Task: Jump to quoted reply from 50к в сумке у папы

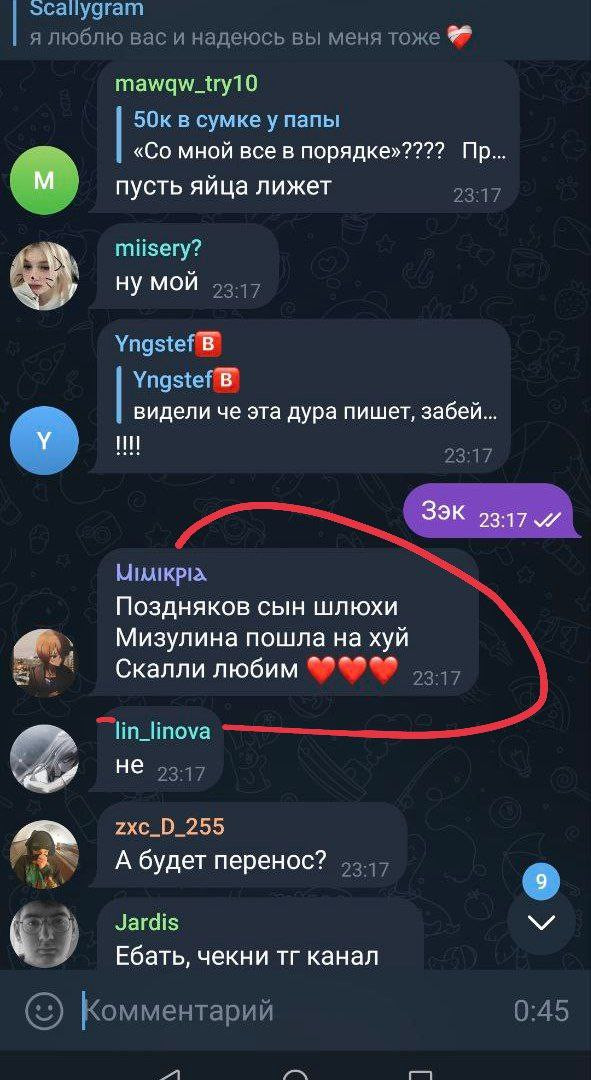Action: point(312,136)
